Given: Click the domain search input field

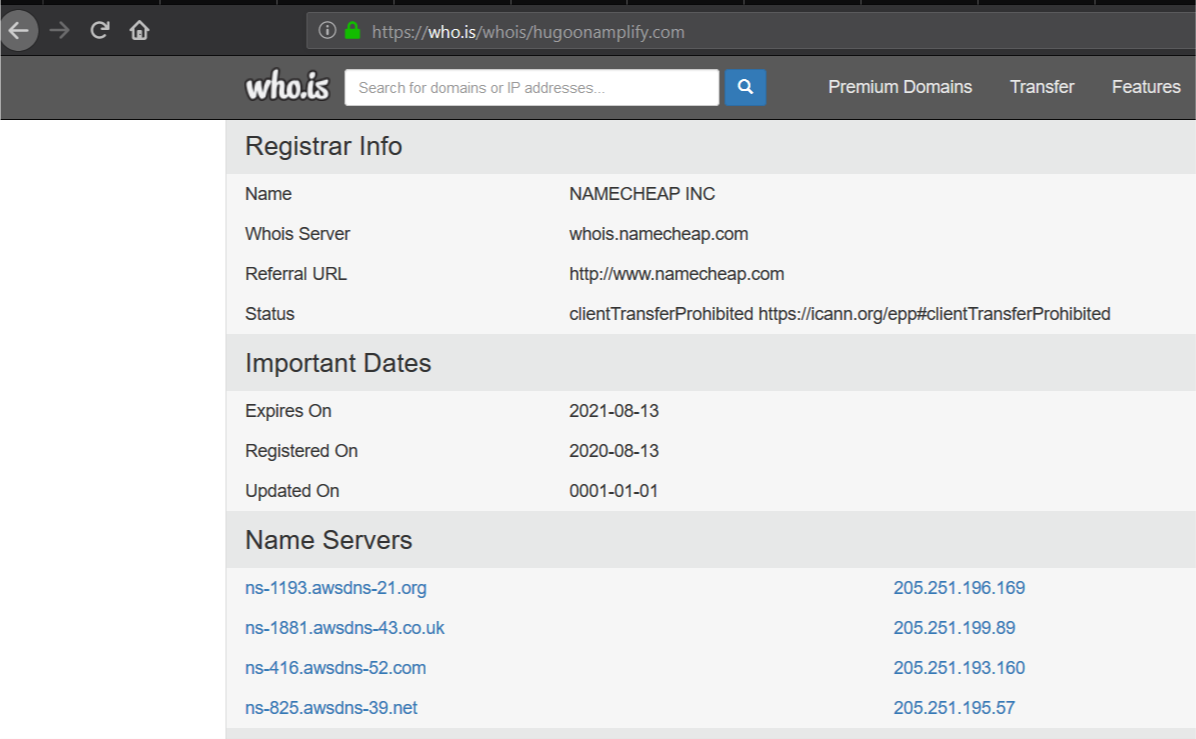Looking at the screenshot, I should 531,87.
